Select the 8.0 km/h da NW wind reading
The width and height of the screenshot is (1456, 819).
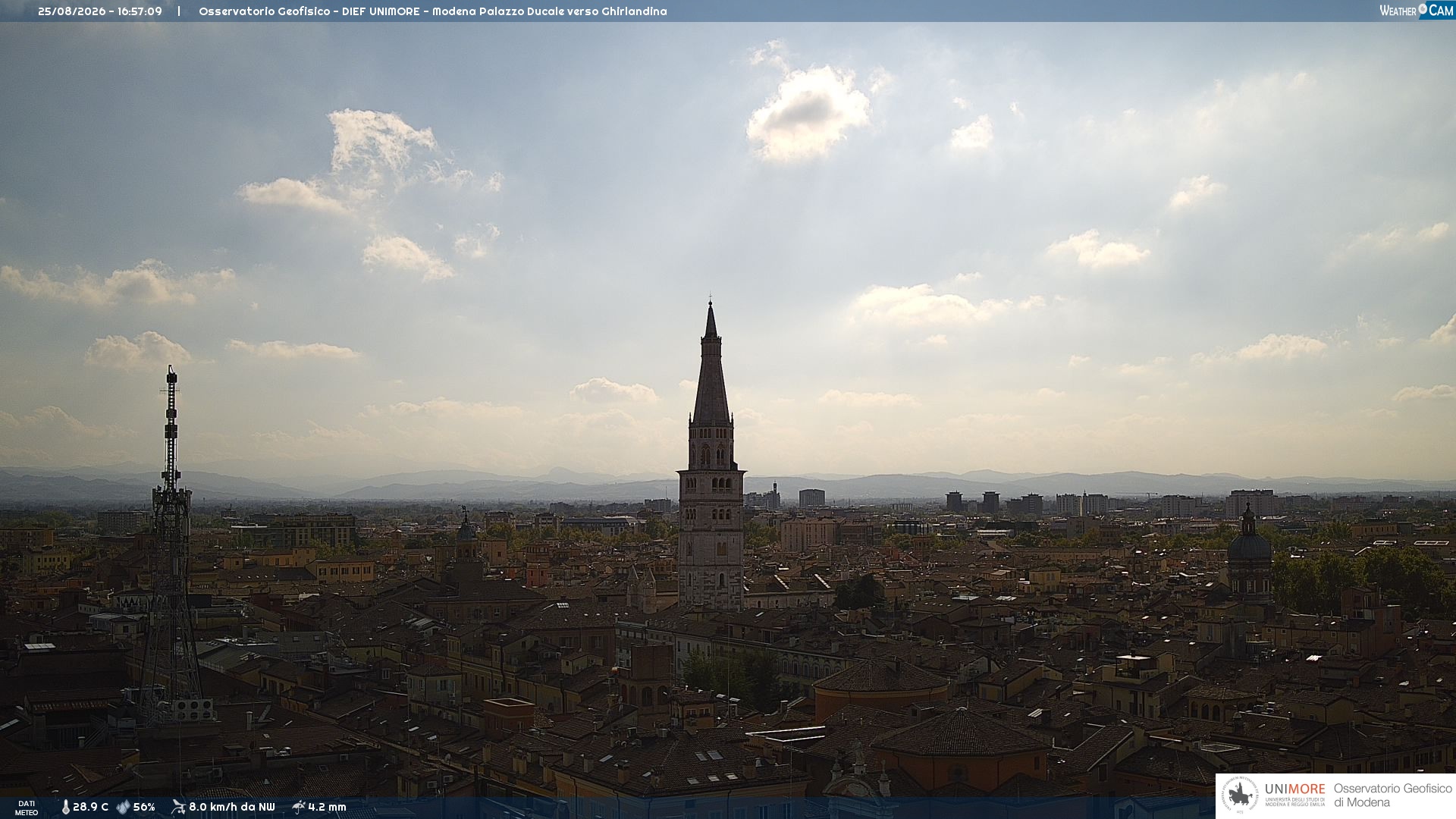[x=232, y=808]
